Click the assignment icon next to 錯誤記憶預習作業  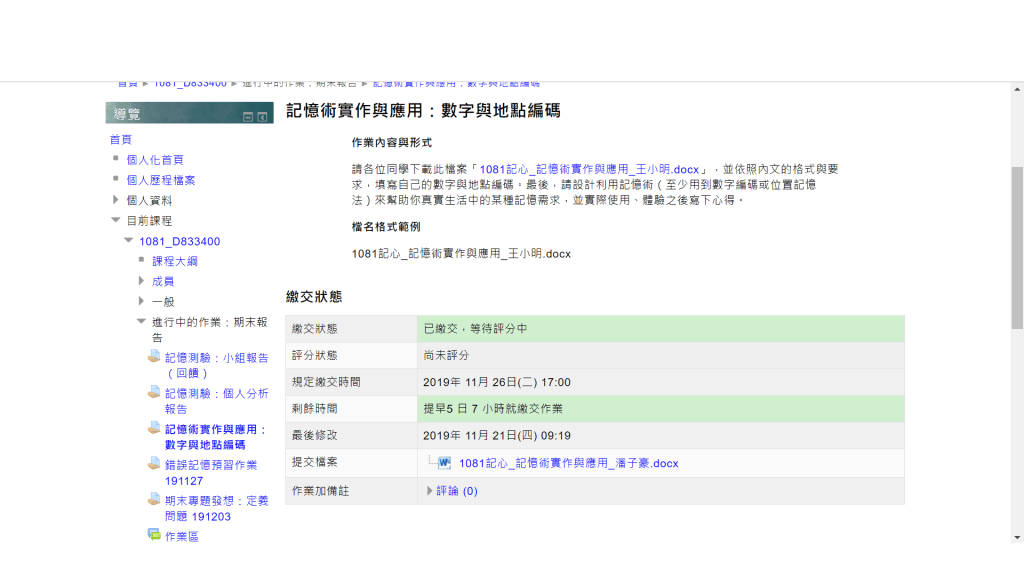point(154,463)
